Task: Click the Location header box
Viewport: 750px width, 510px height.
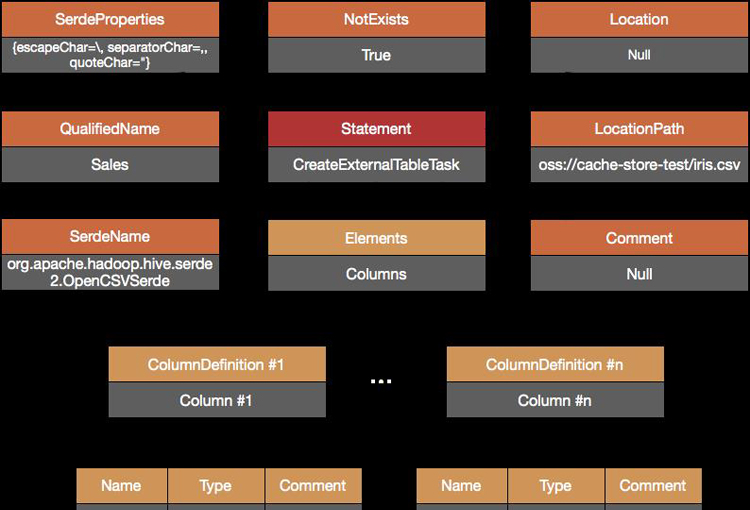Action: pos(638,19)
